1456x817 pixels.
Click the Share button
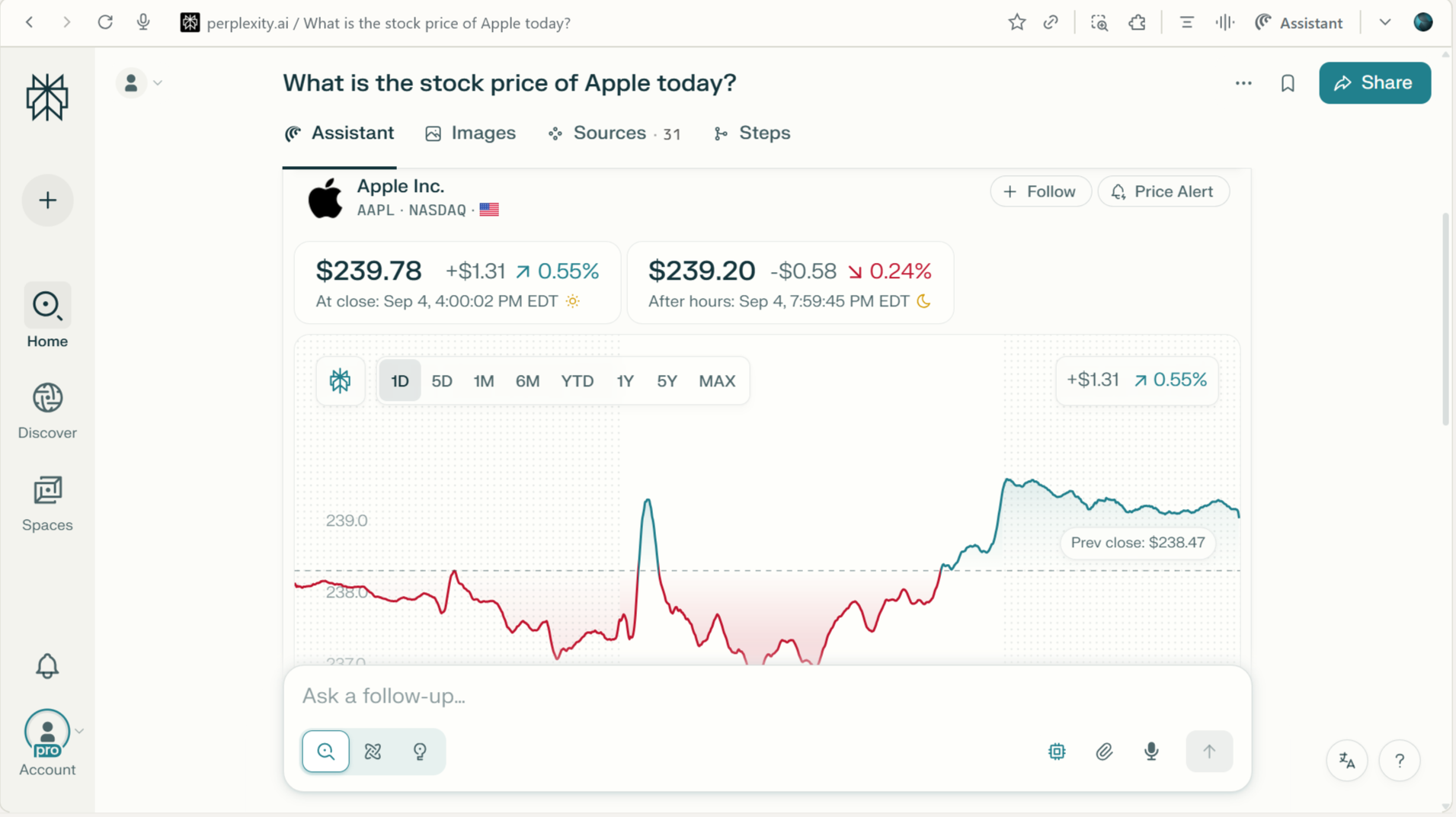tap(1374, 83)
